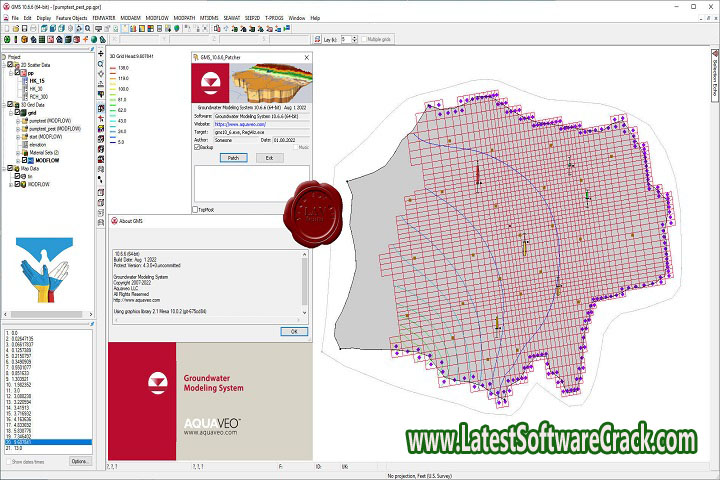Open the Feature Objects menu
This screenshot has width=720, height=480.
(x=71, y=18)
